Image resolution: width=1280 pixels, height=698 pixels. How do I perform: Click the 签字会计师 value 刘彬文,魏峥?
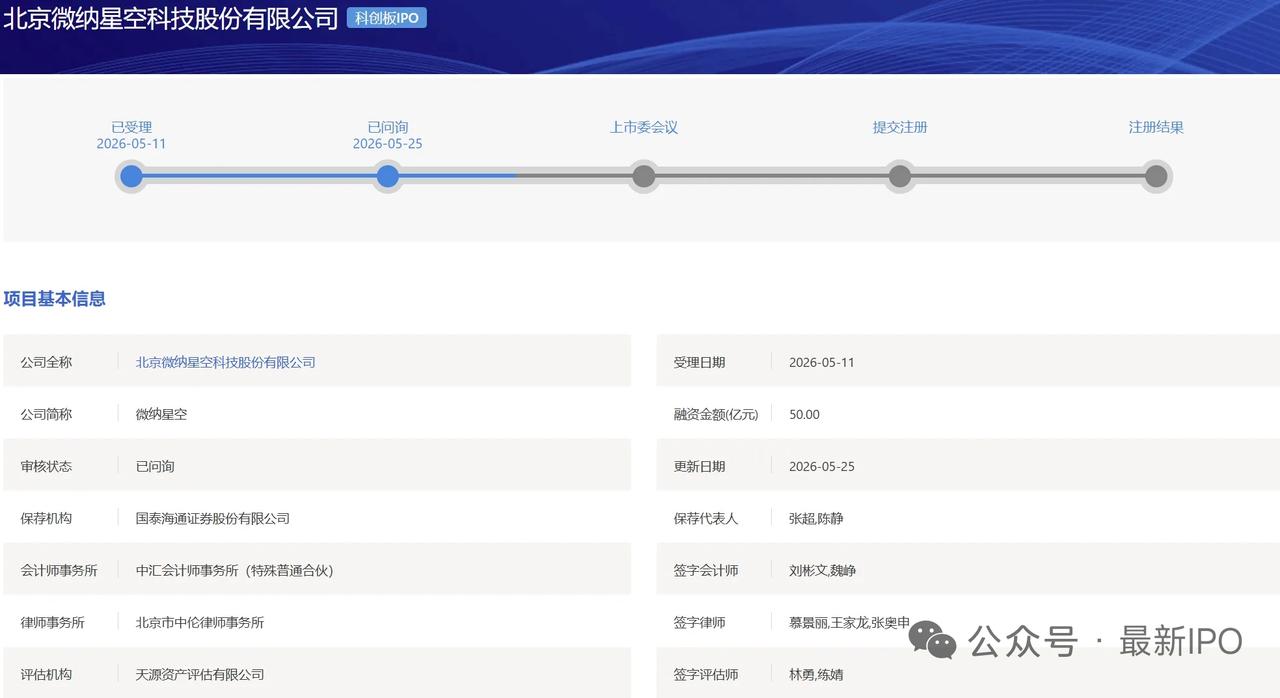(x=822, y=570)
